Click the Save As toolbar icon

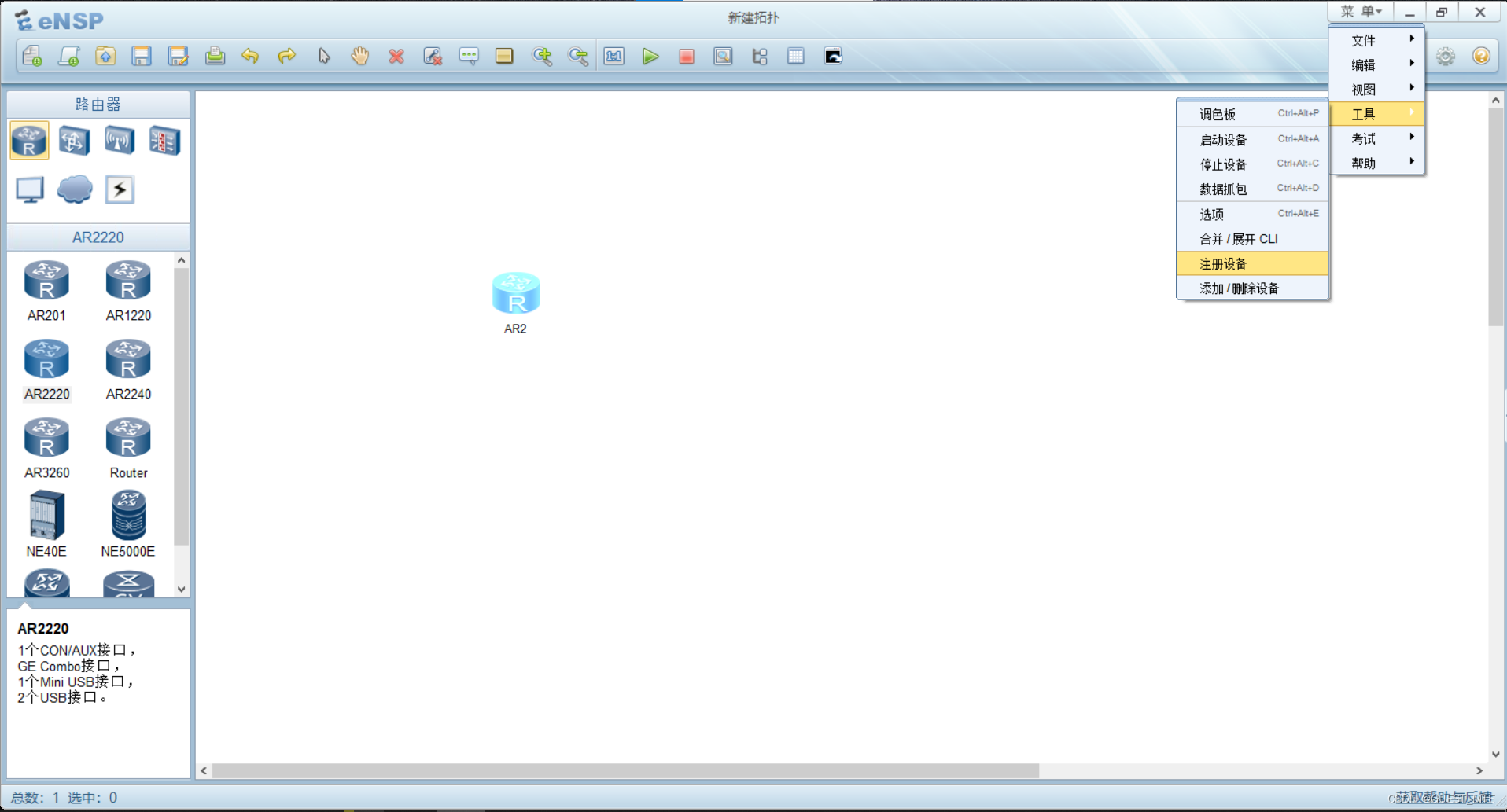[x=179, y=56]
